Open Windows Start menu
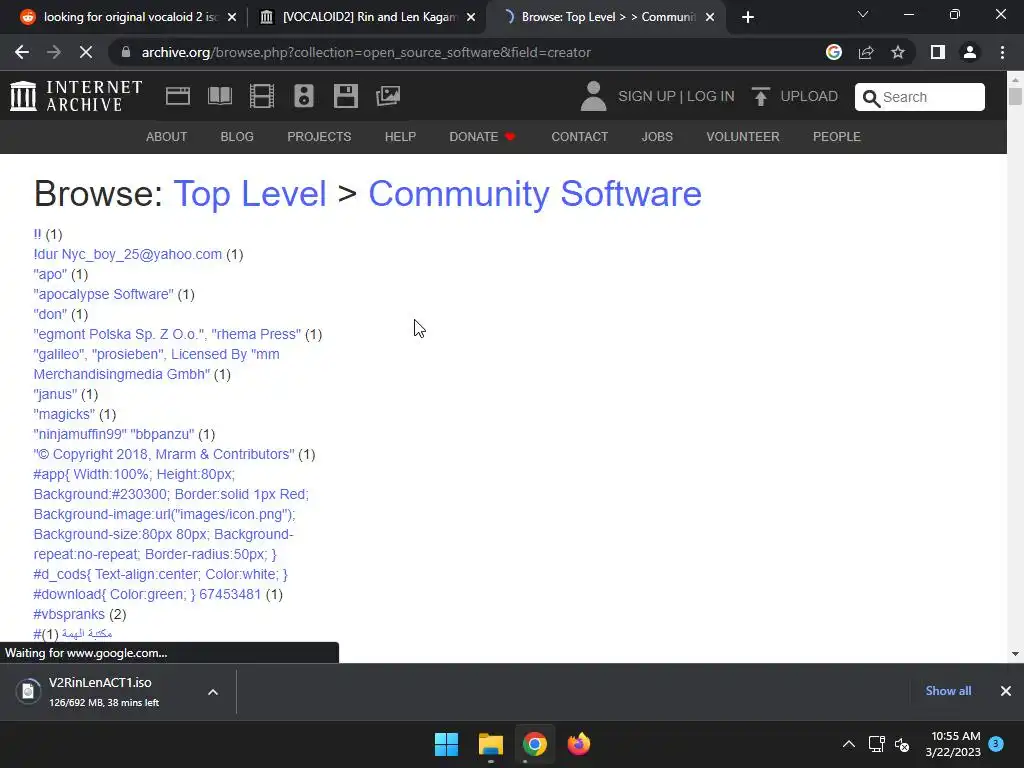Screen dimensions: 1024x768 [447, 744]
